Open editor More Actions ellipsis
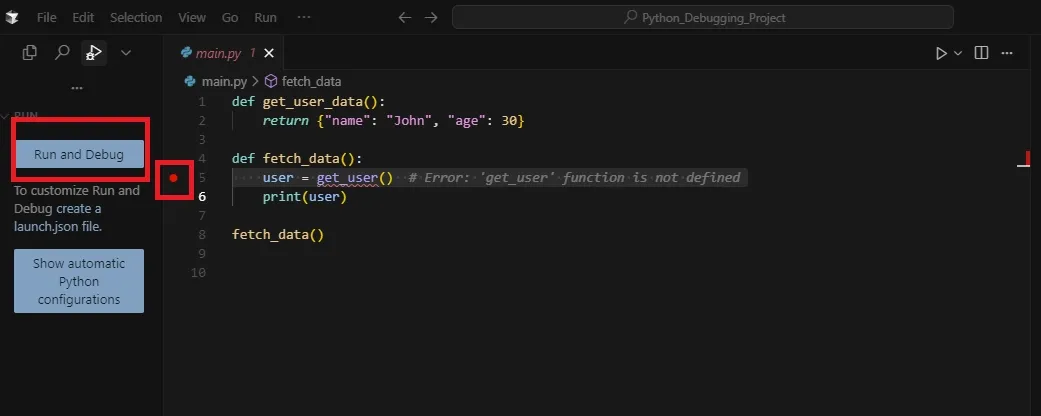The height and width of the screenshot is (416, 1041). click(1007, 53)
